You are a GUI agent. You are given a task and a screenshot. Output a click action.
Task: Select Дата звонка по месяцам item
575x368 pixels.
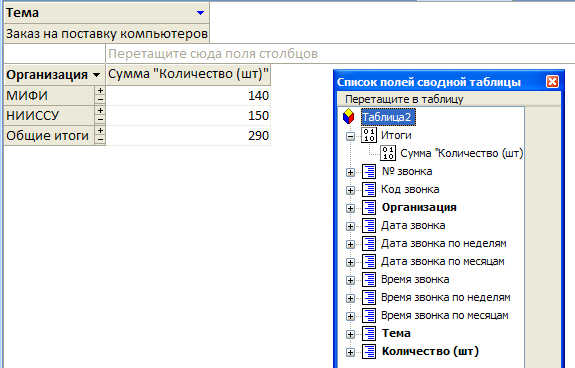443,261
